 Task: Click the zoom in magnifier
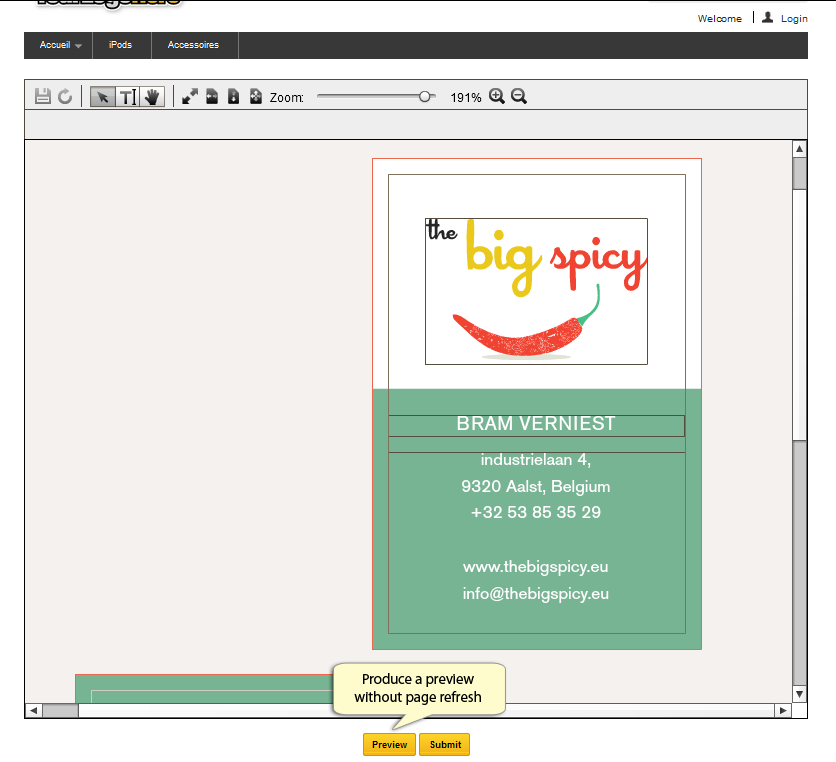(x=497, y=97)
